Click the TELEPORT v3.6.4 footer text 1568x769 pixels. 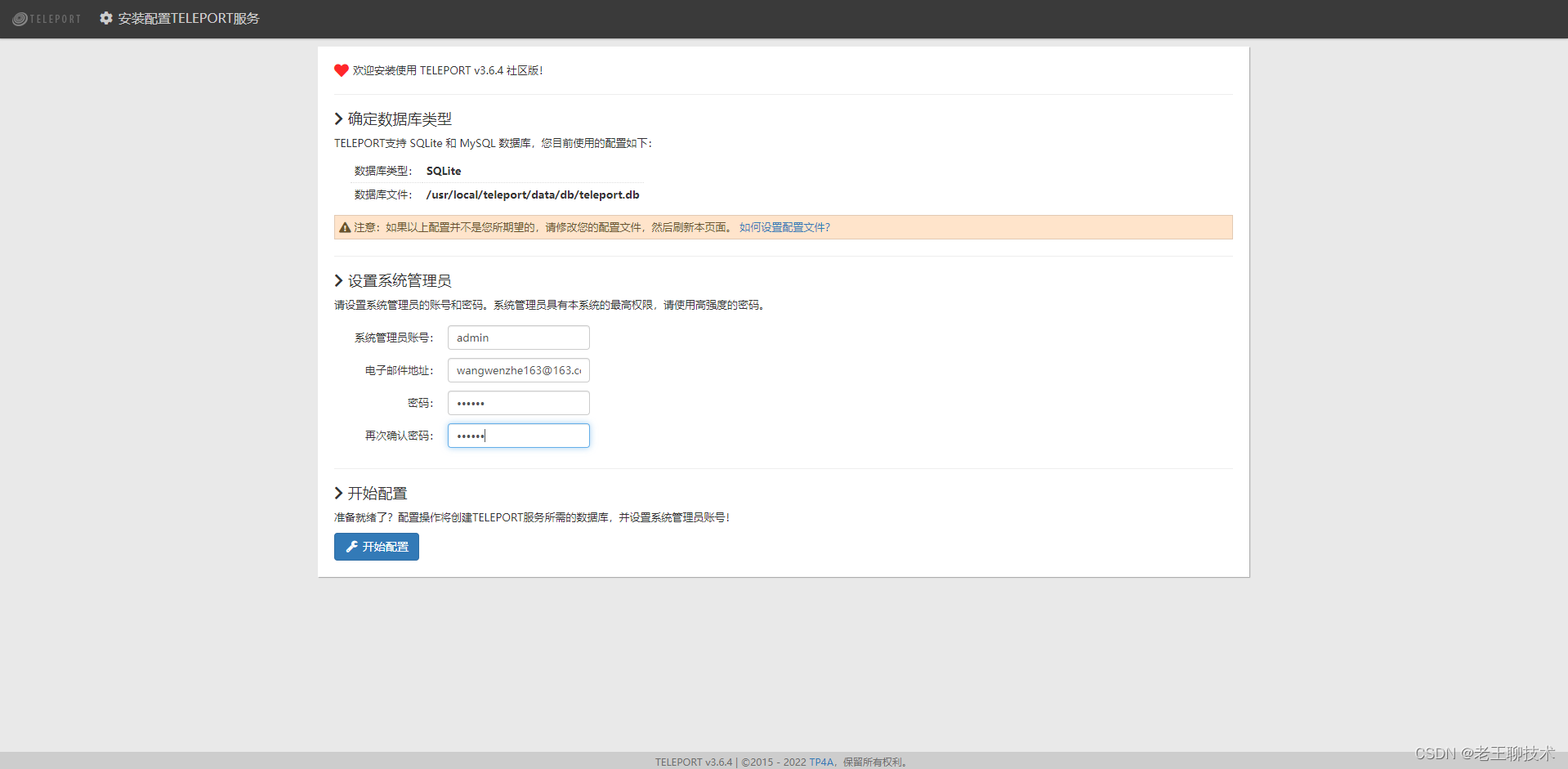[694, 762]
